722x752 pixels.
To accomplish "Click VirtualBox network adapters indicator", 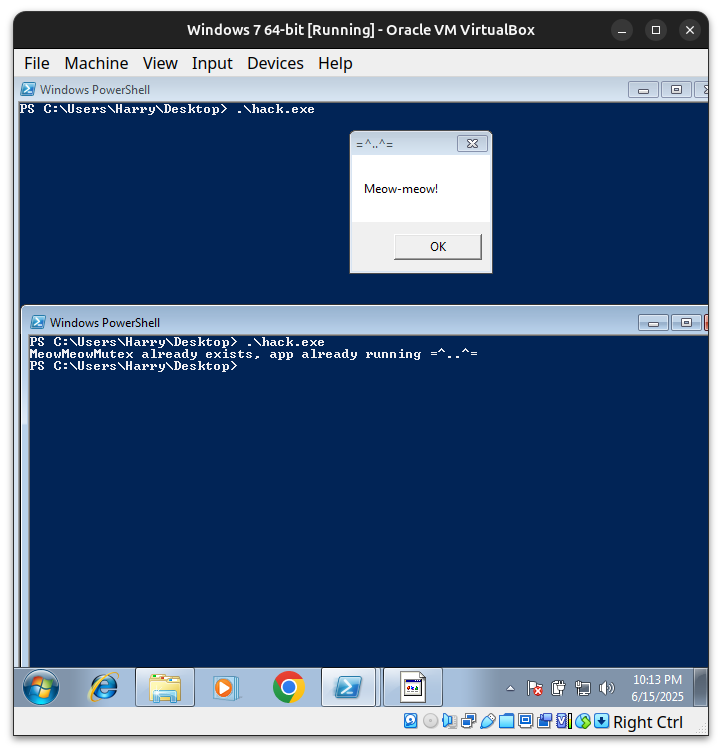I will [x=468, y=721].
